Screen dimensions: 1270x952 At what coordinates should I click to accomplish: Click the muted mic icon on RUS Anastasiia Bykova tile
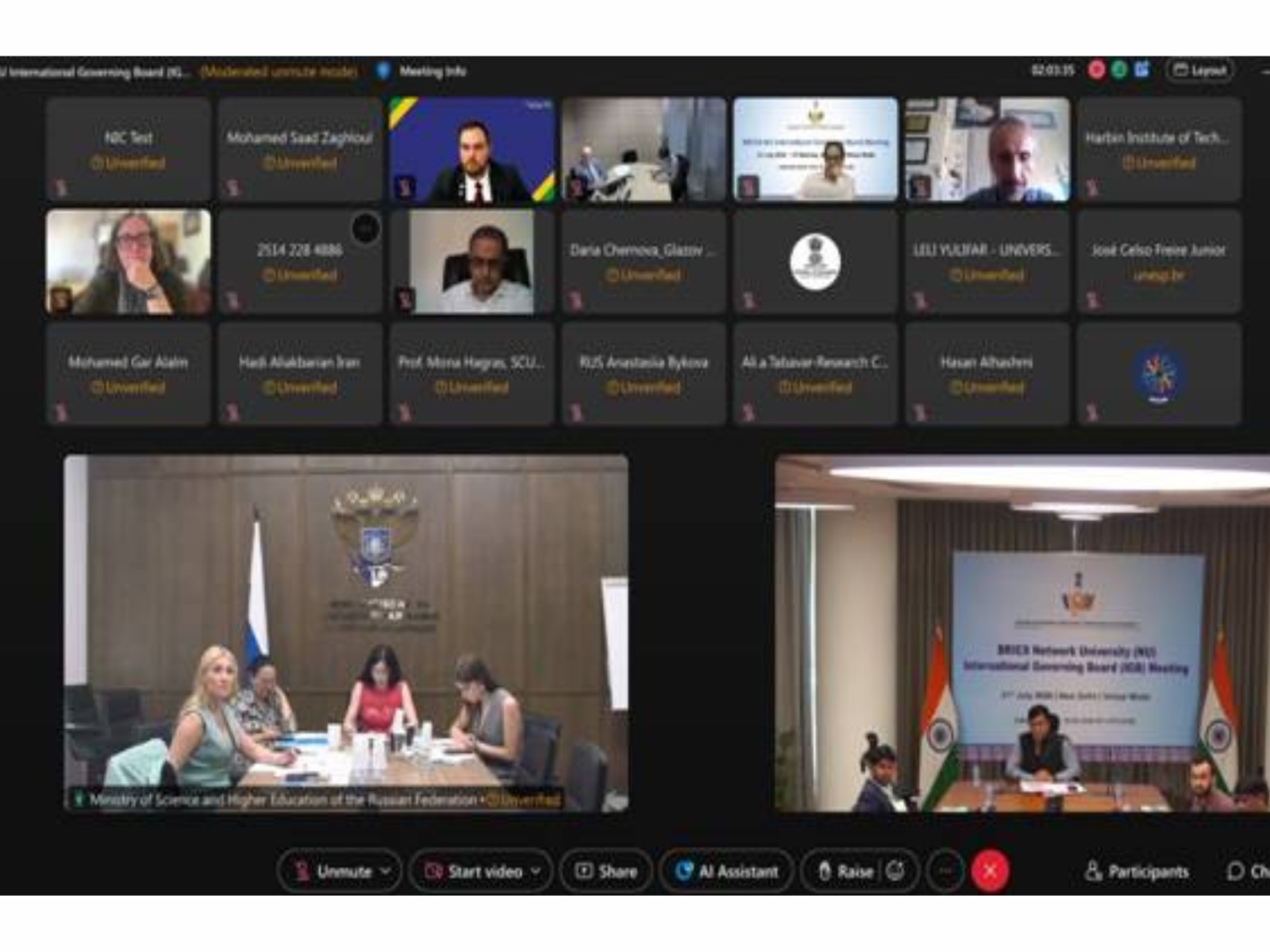[576, 412]
